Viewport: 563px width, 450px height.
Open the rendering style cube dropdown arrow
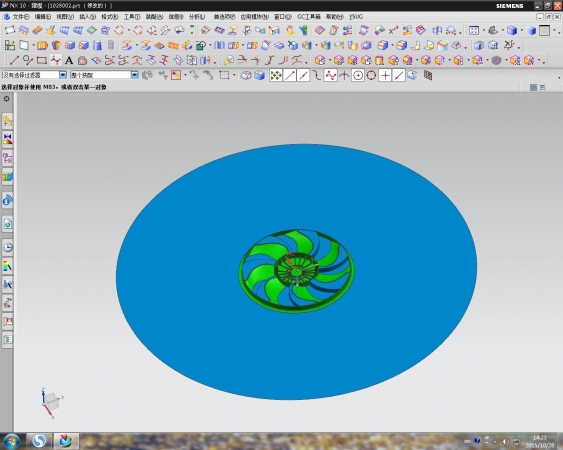coord(522,31)
